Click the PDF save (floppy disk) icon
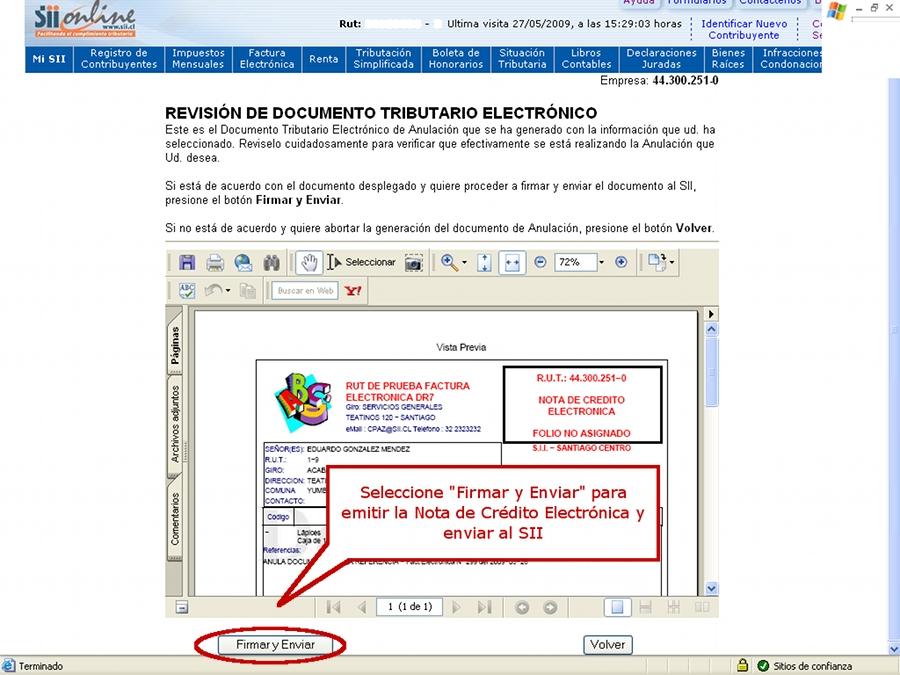Viewport: 900px width, 675px height. tap(186, 262)
